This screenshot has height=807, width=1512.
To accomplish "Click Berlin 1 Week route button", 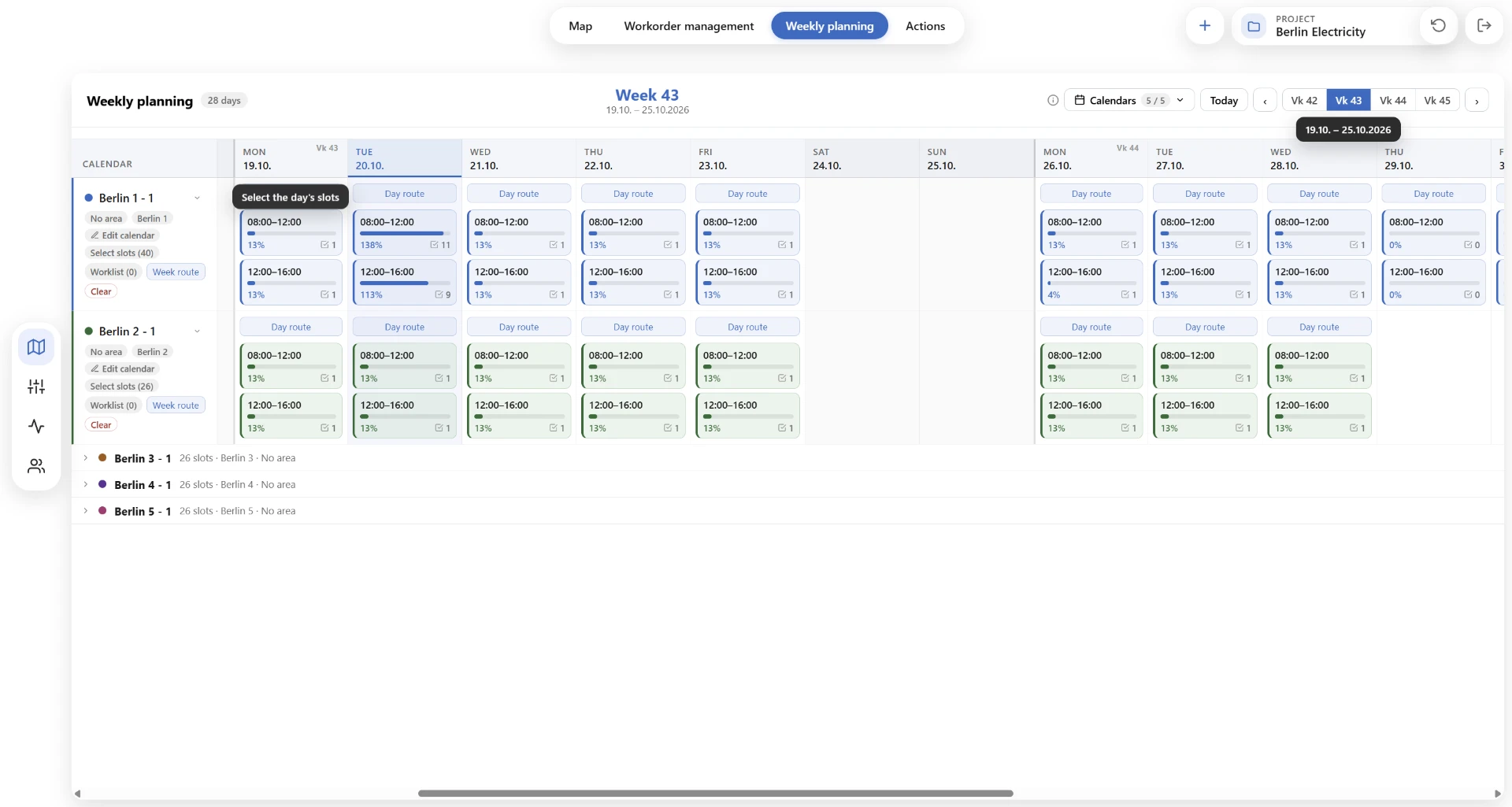I will click(x=176, y=272).
